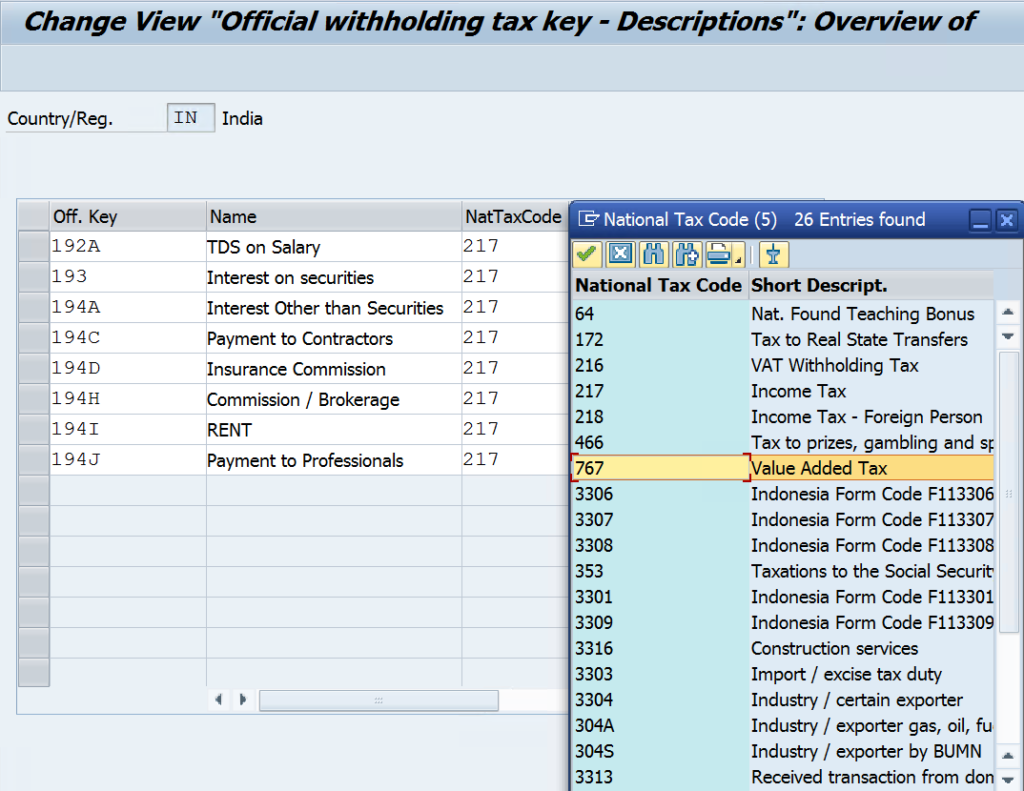This screenshot has width=1024, height=791.
Task: Click the green checkmark Copy icon
Action: 586,254
